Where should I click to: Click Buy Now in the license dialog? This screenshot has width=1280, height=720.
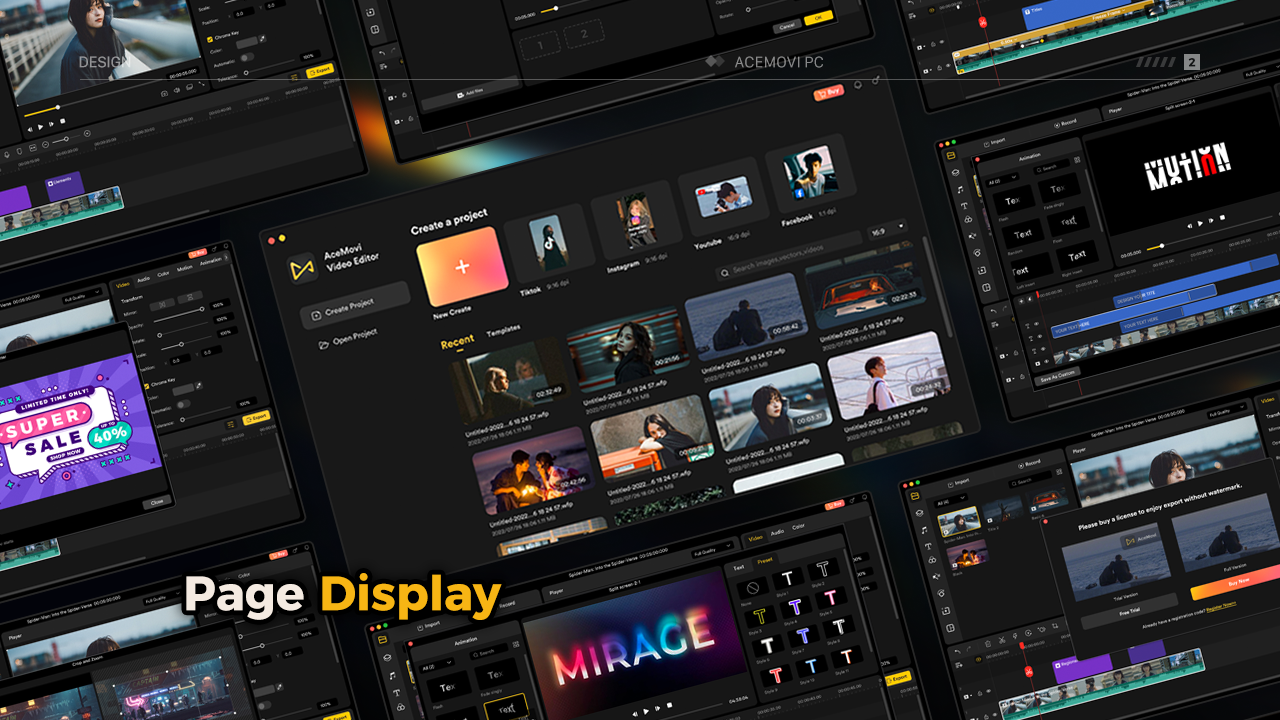[x=1238, y=581]
